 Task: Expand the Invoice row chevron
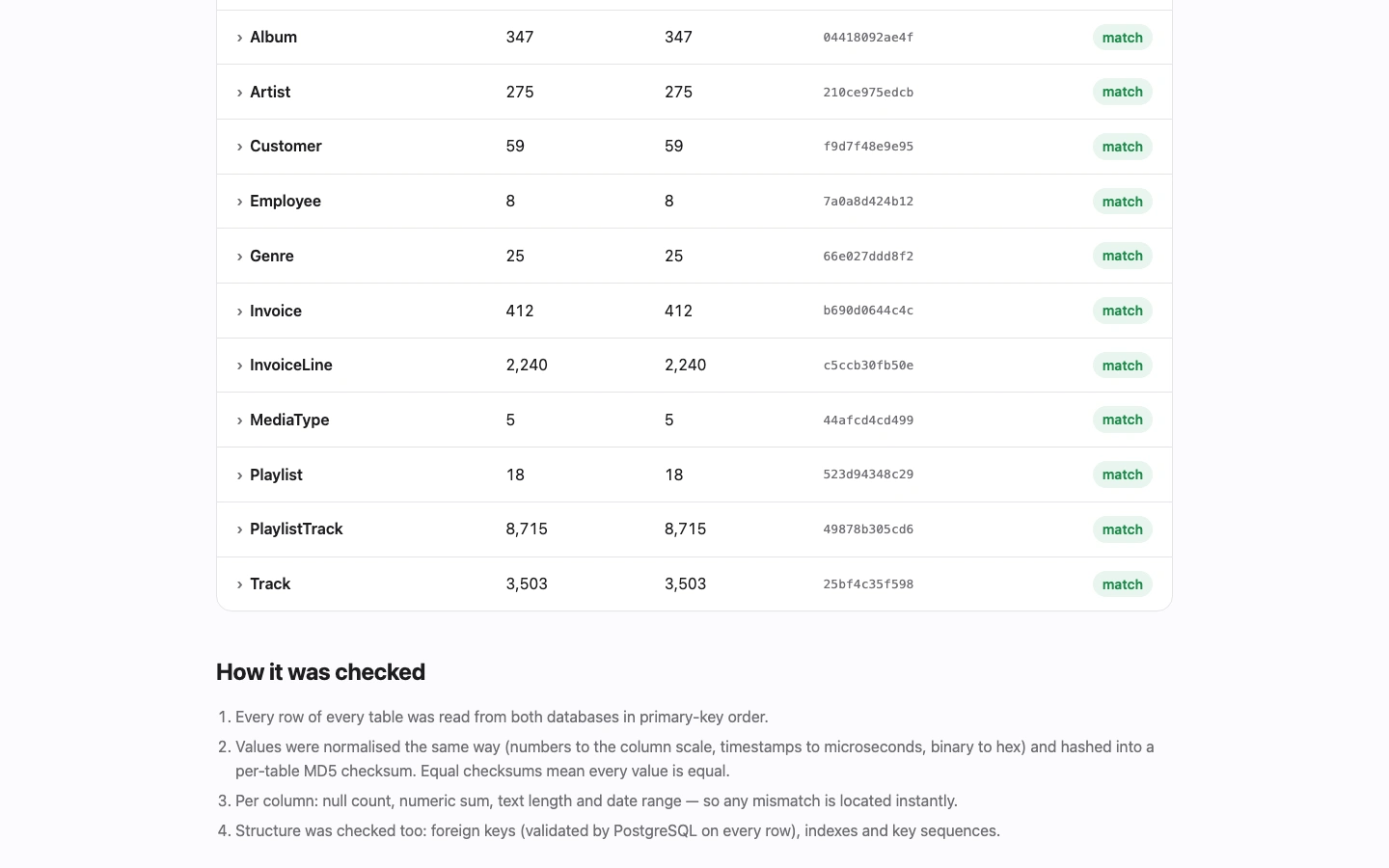(x=239, y=312)
